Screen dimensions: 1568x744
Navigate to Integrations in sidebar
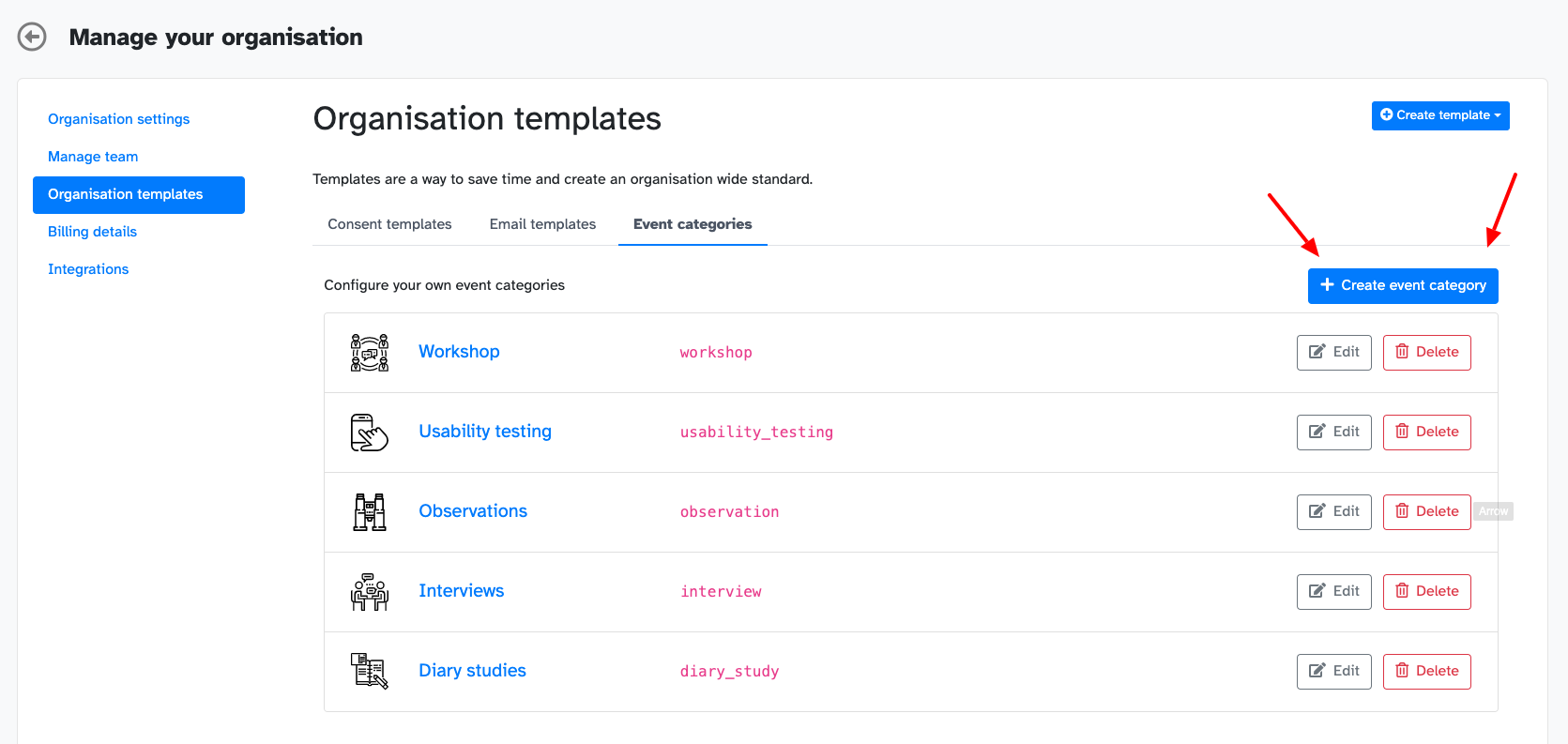pos(88,269)
